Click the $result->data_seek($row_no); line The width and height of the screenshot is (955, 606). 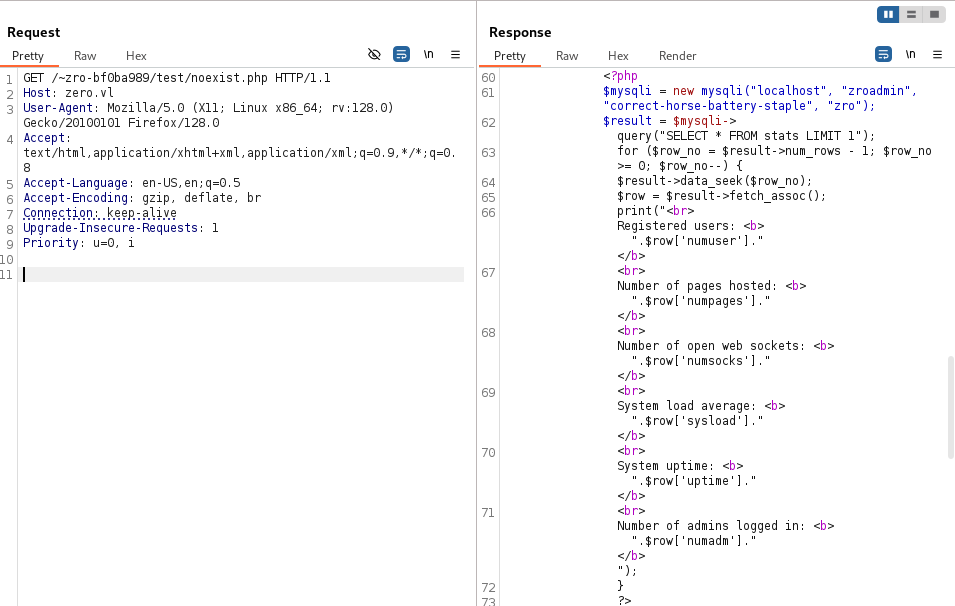click(x=714, y=181)
